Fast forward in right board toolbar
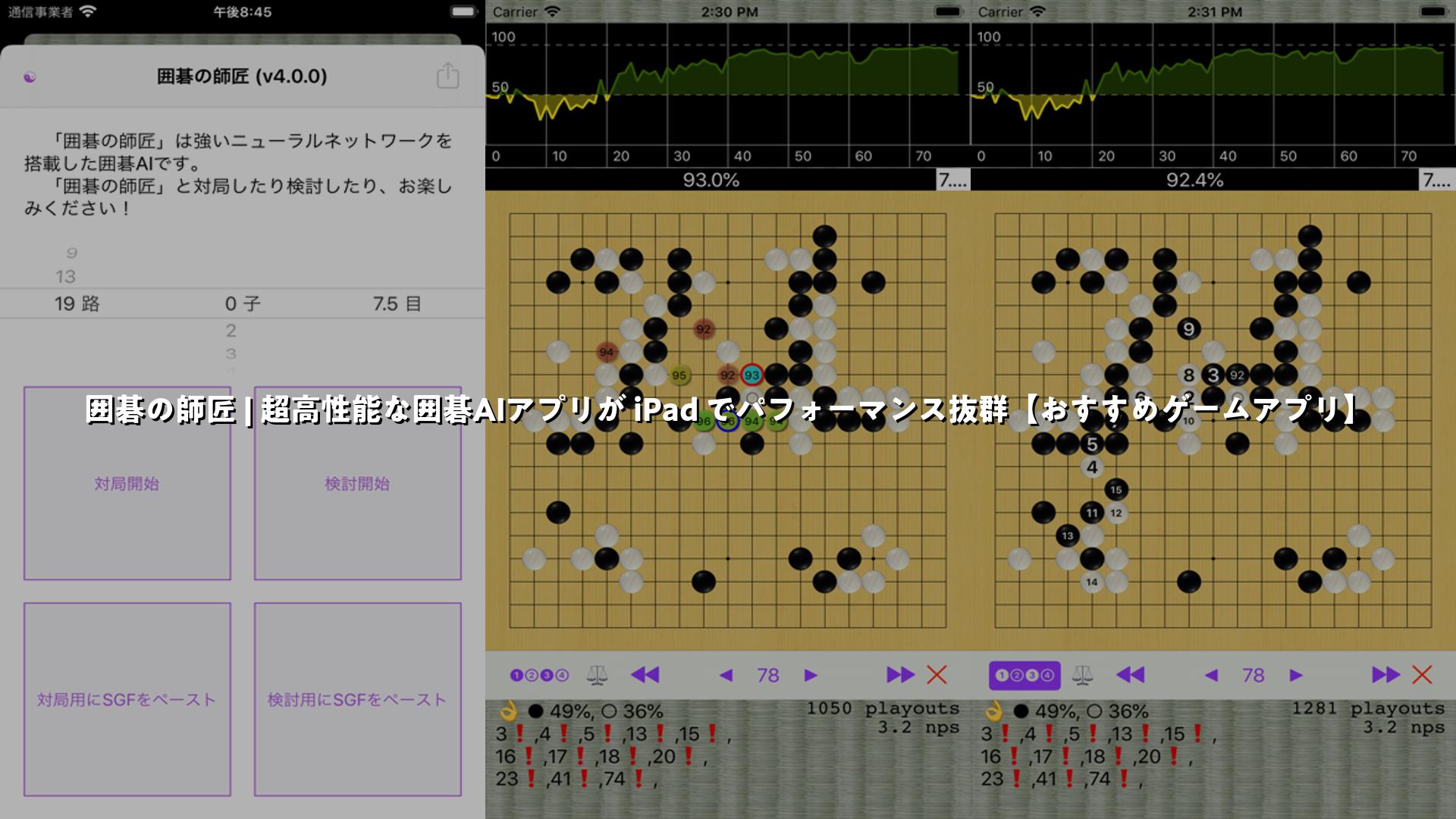 pyautogui.click(x=1386, y=674)
